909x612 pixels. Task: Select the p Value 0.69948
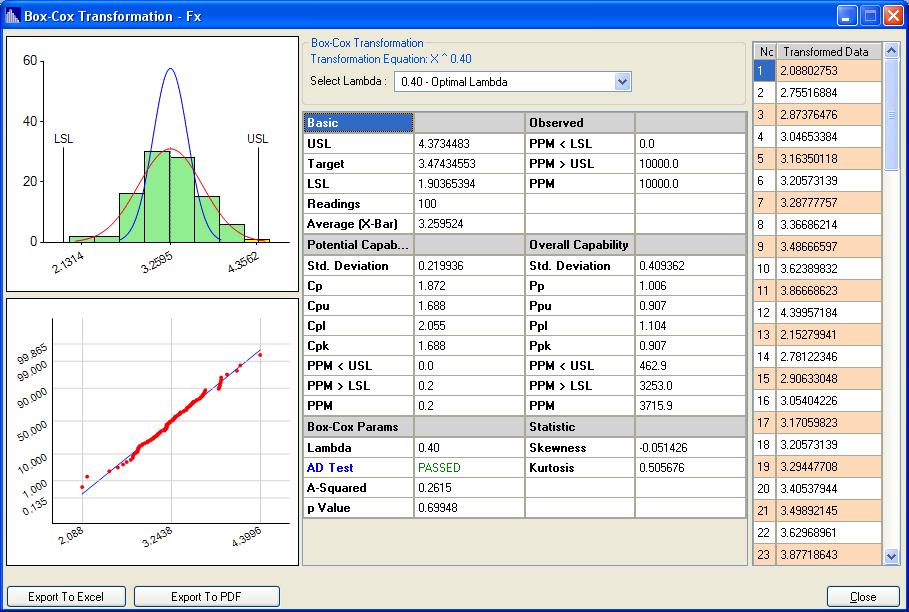(x=469, y=508)
